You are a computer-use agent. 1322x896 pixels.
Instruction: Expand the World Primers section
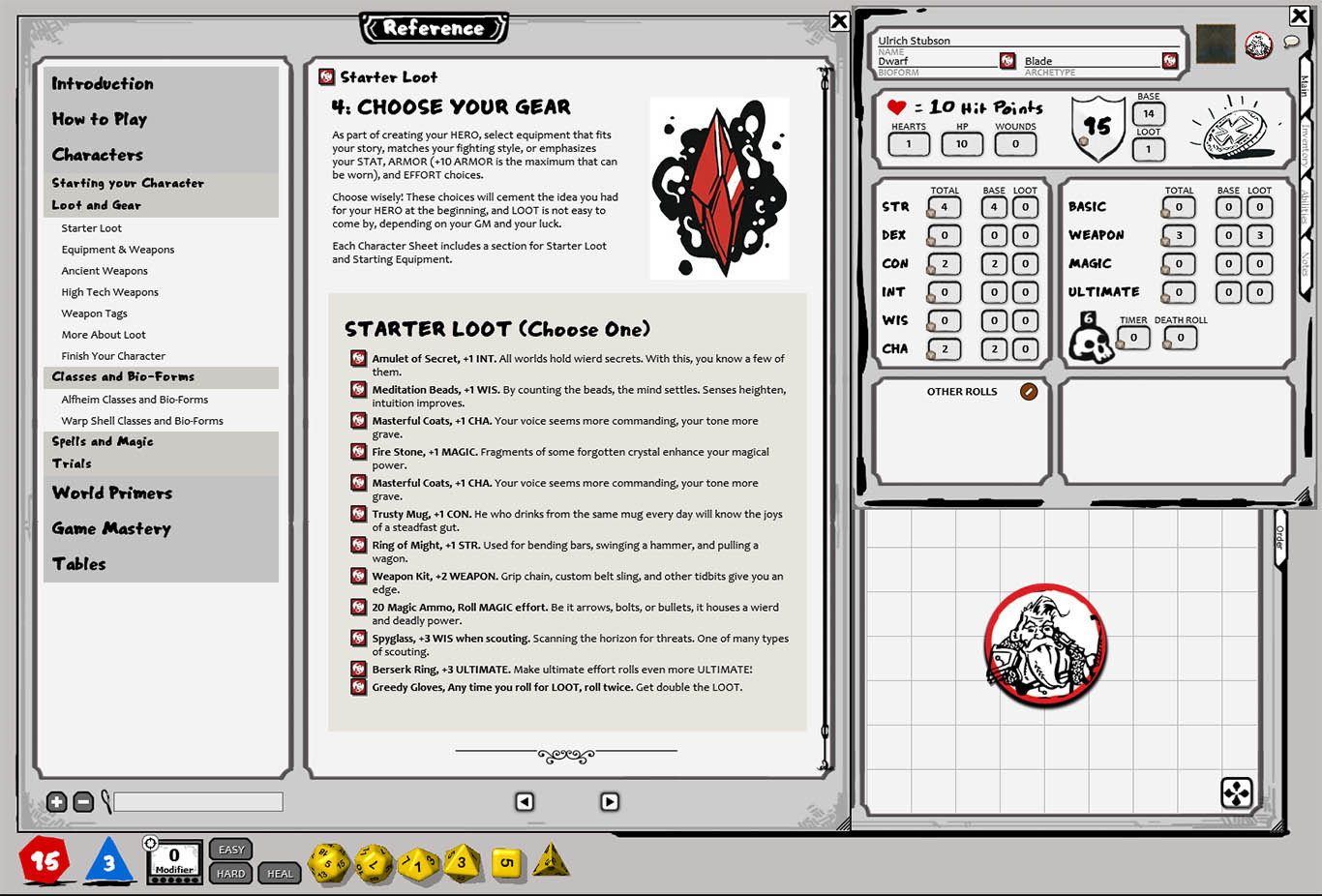click(112, 493)
